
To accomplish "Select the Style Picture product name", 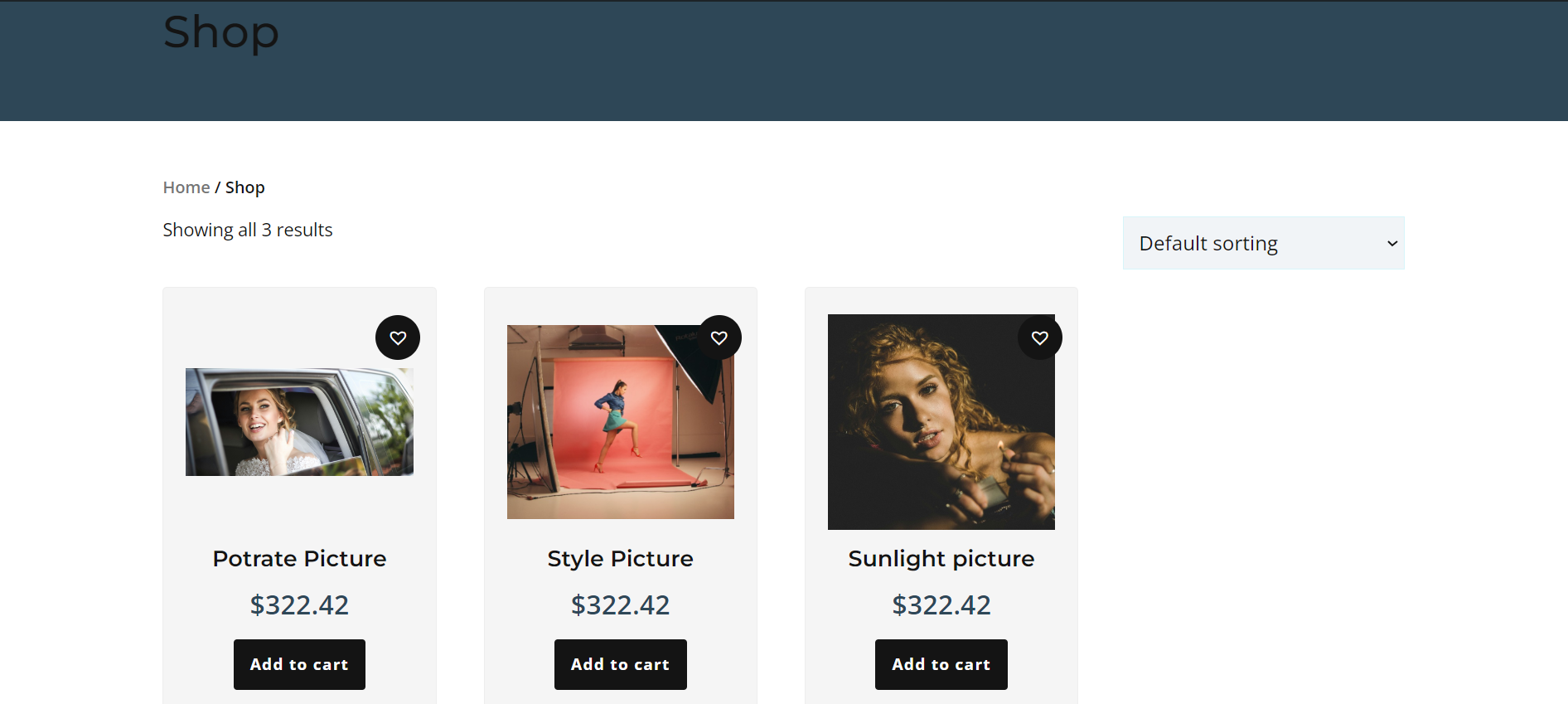I will coord(620,558).
